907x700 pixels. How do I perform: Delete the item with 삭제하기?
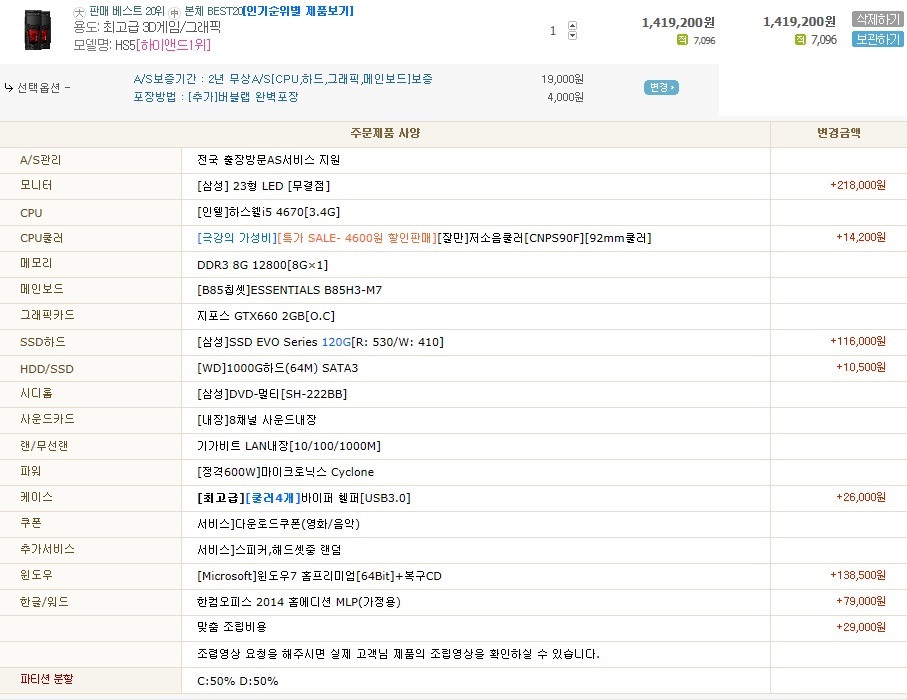(x=877, y=19)
